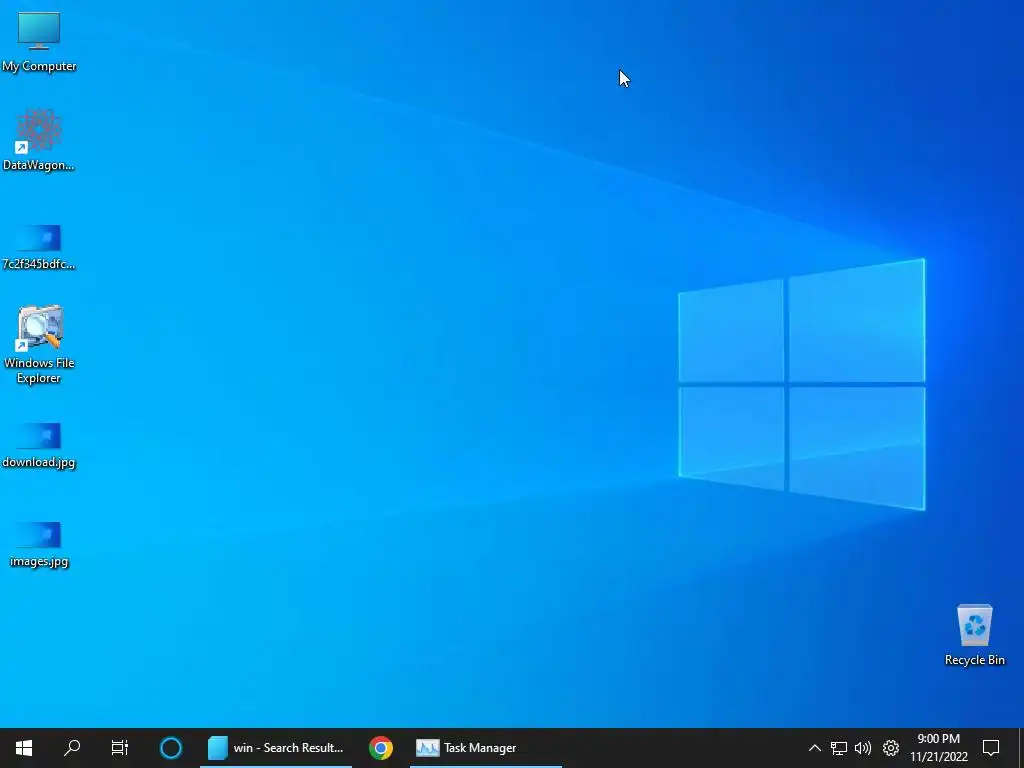Open the clock showing 9:00 PM

click(x=938, y=748)
